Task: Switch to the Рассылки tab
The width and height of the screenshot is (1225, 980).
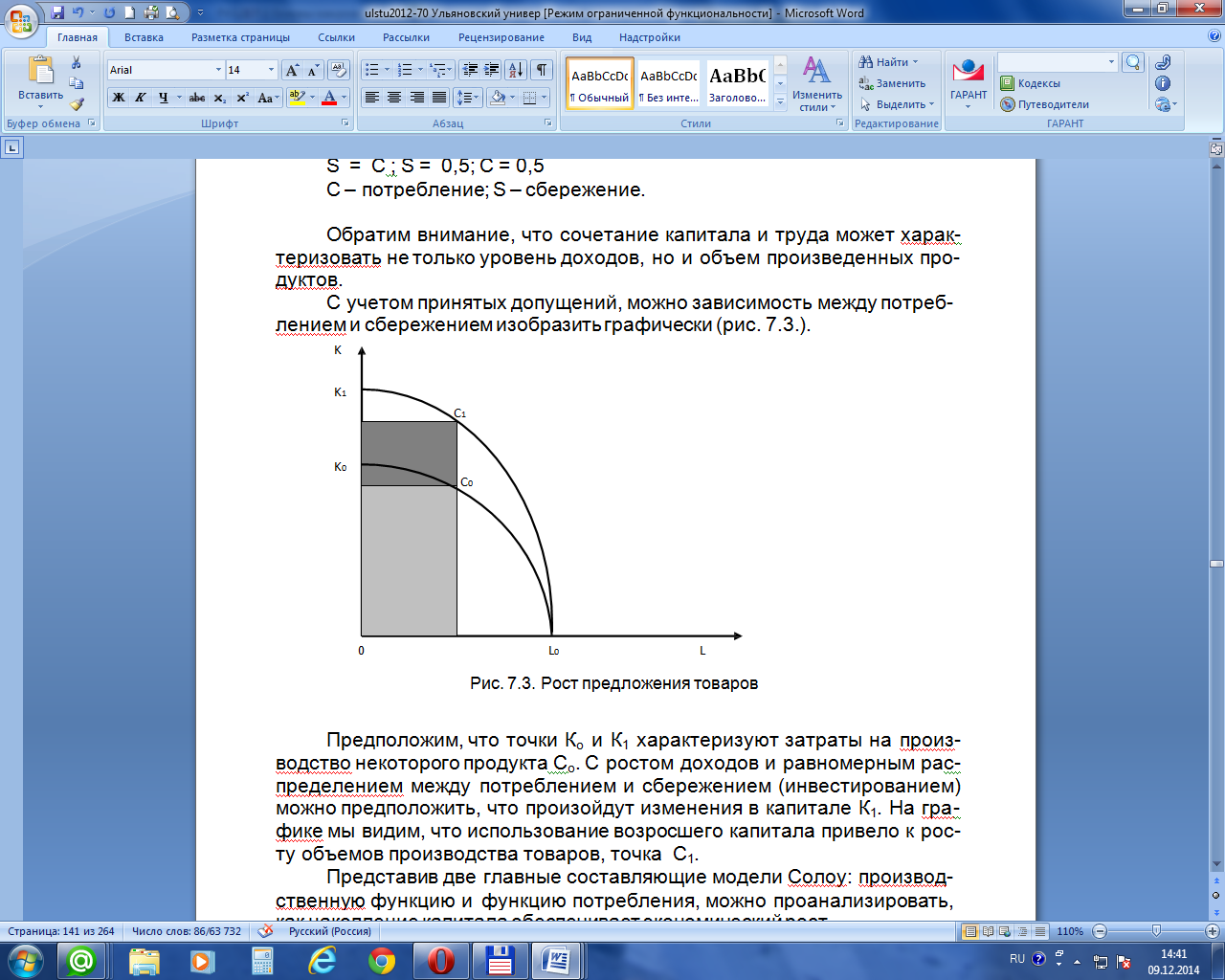Action: (406, 37)
